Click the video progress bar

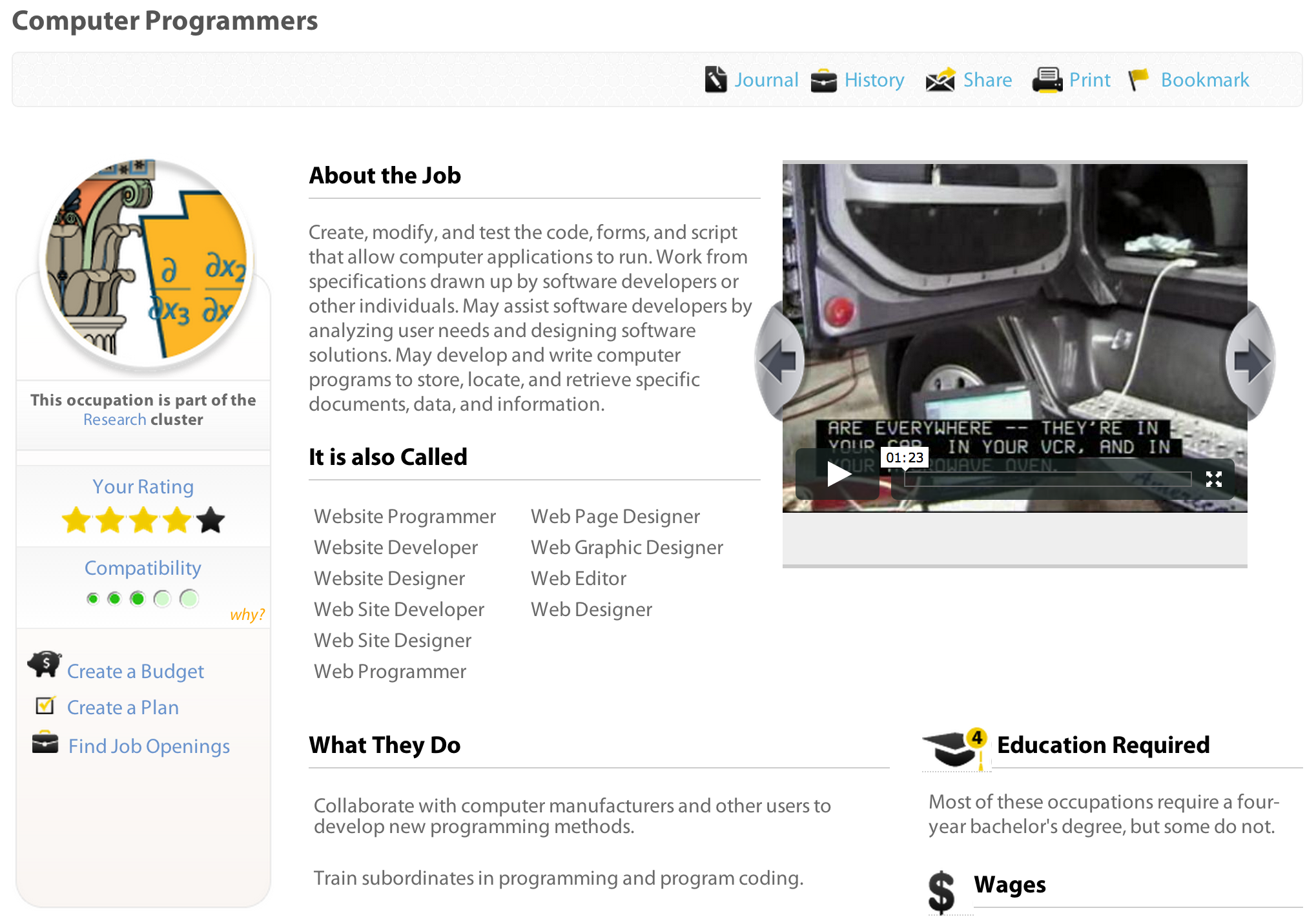[x=1047, y=479]
